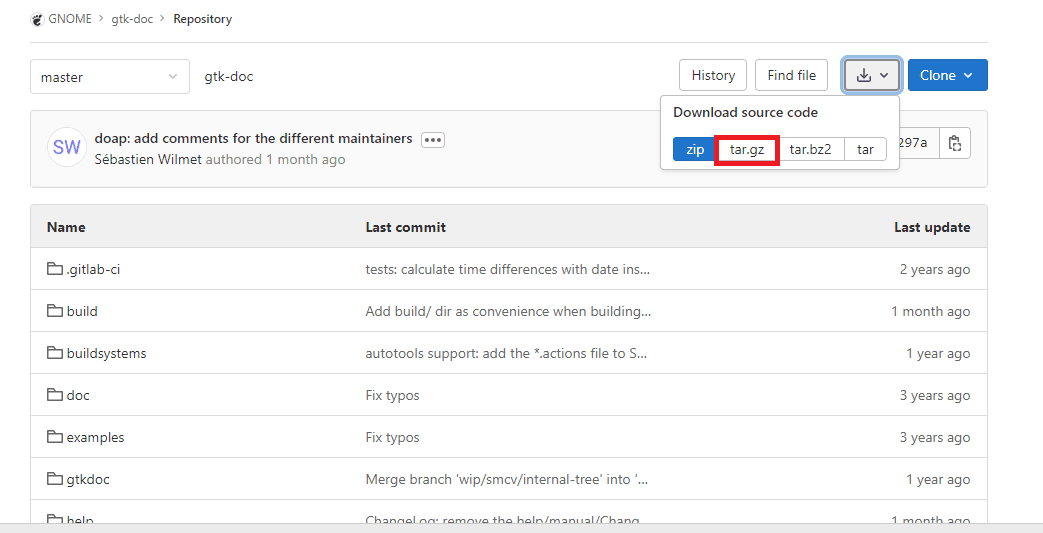Click the folder icon next to doc

[x=55, y=395]
